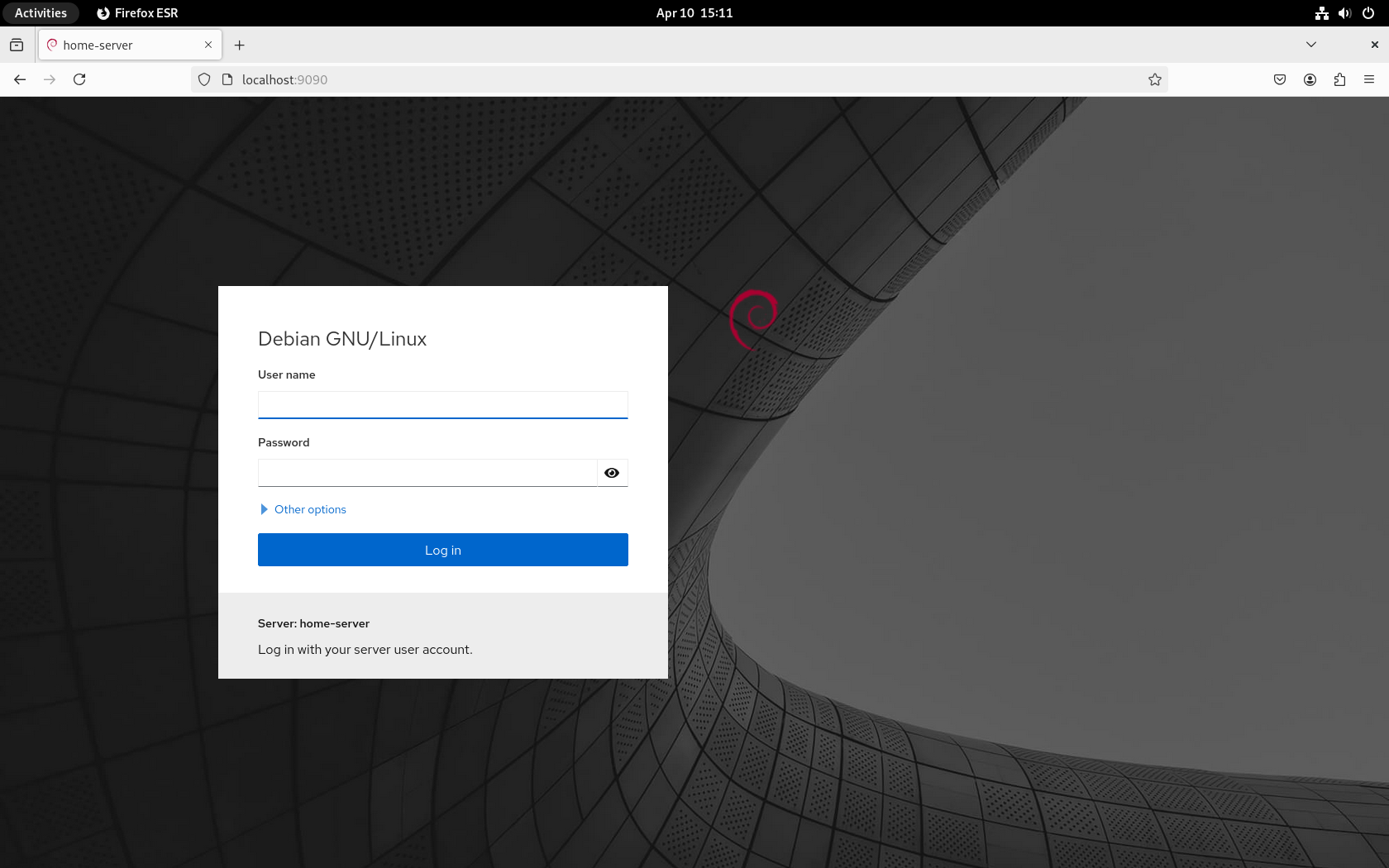Open the Firefox View icon
The image size is (1389, 868).
[17, 45]
